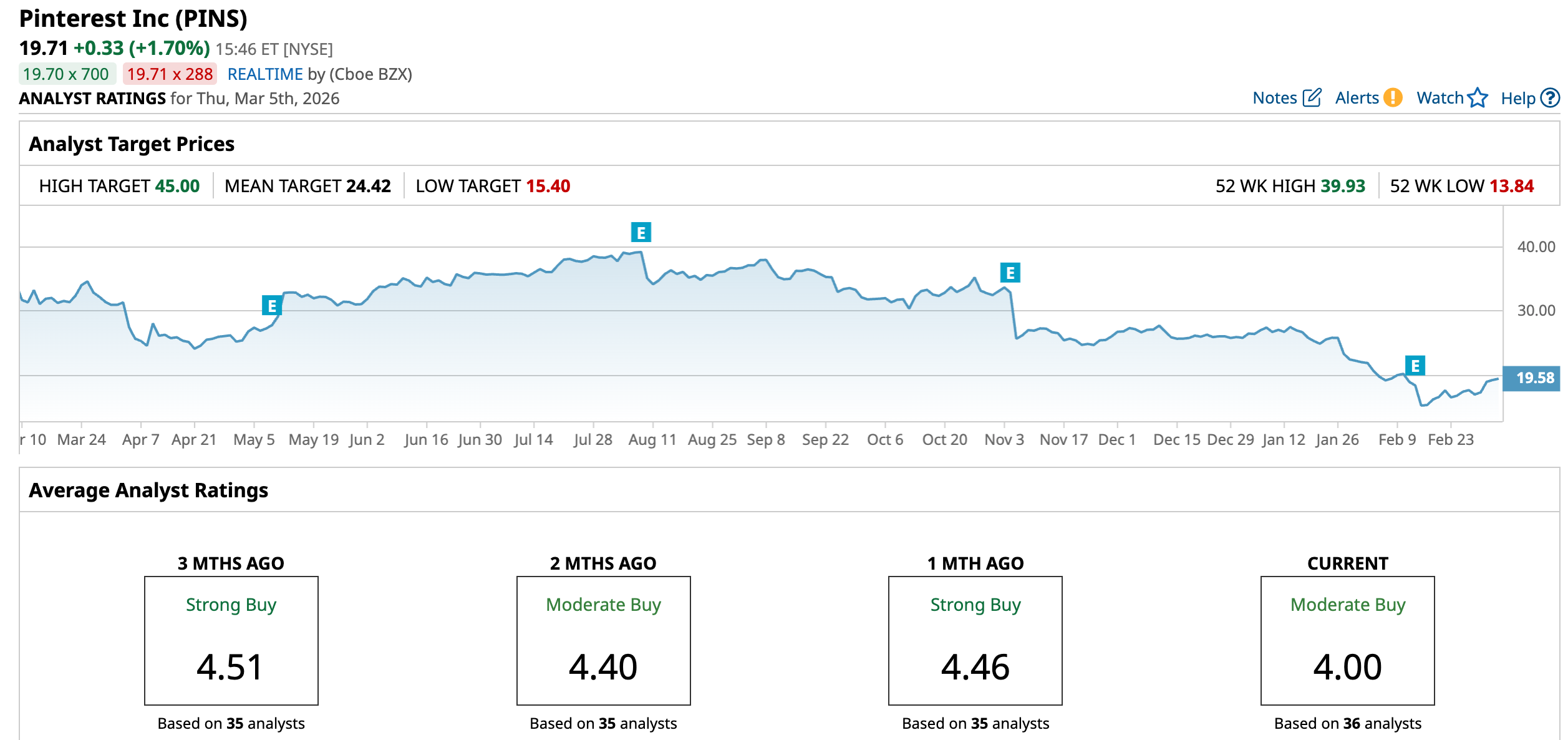1568x740 pixels.
Task: Select the earnings E marker near Aug 11
Action: [x=641, y=232]
